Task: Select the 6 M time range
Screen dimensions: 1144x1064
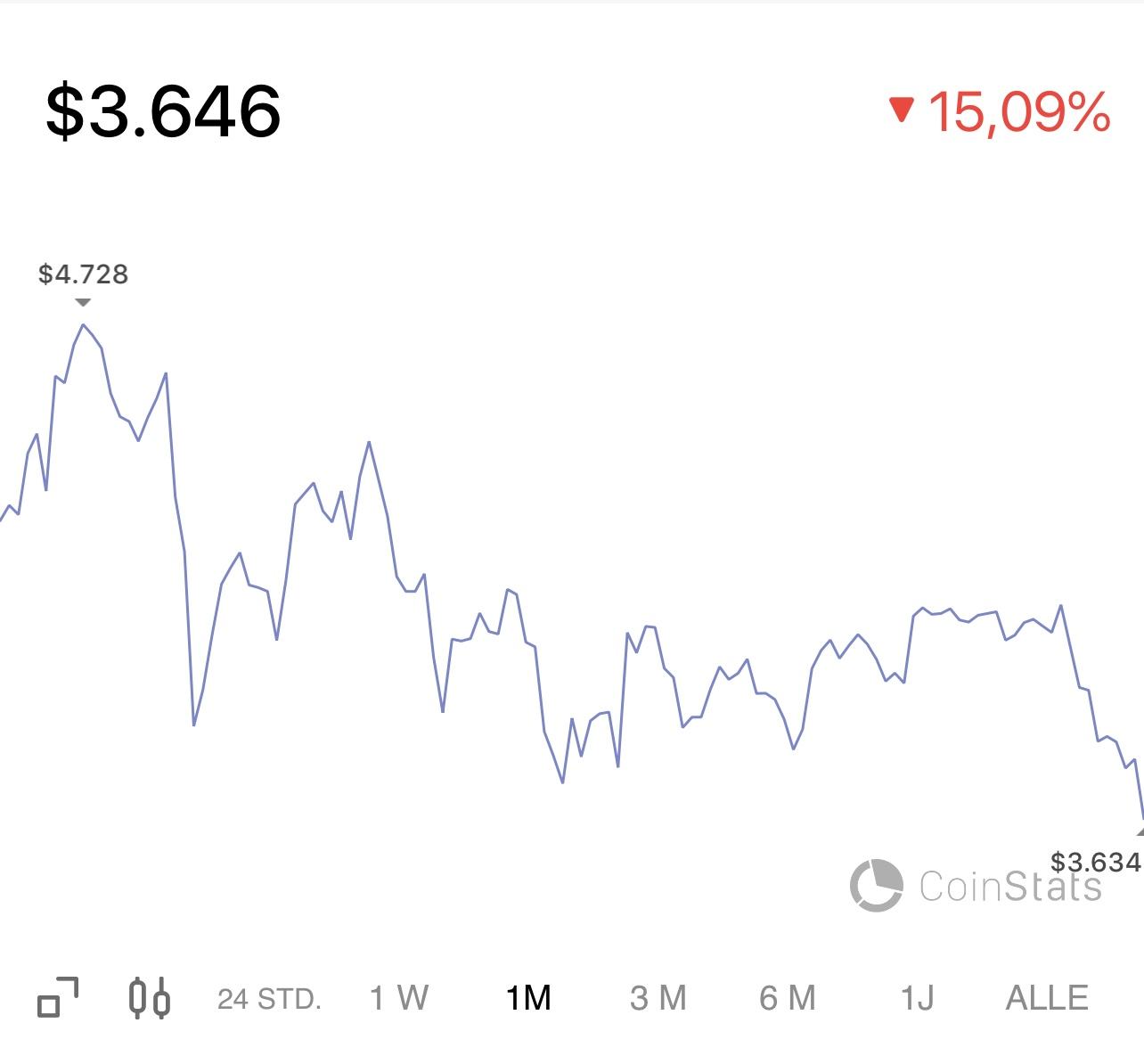Action: [788, 998]
